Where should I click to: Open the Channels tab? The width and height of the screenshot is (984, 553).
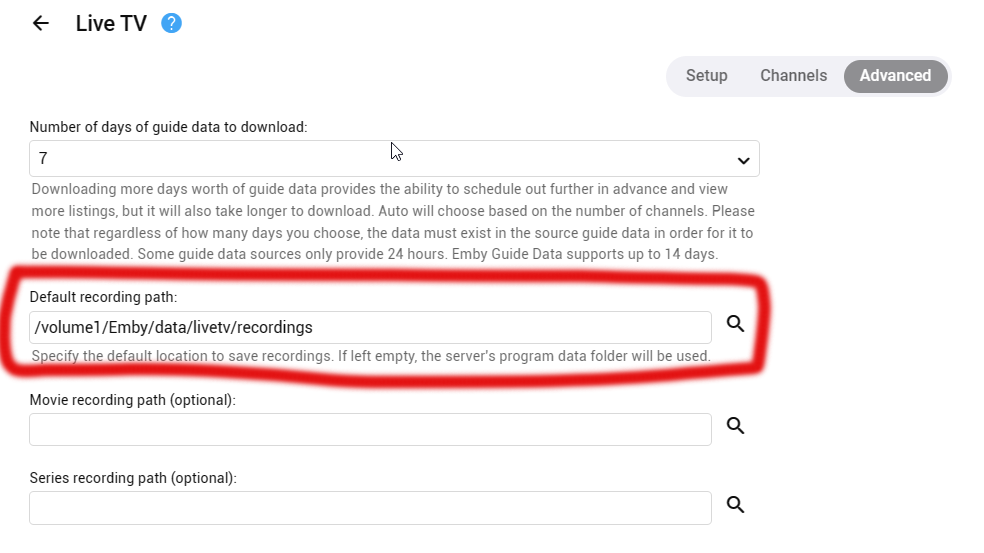click(x=793, y=76)
